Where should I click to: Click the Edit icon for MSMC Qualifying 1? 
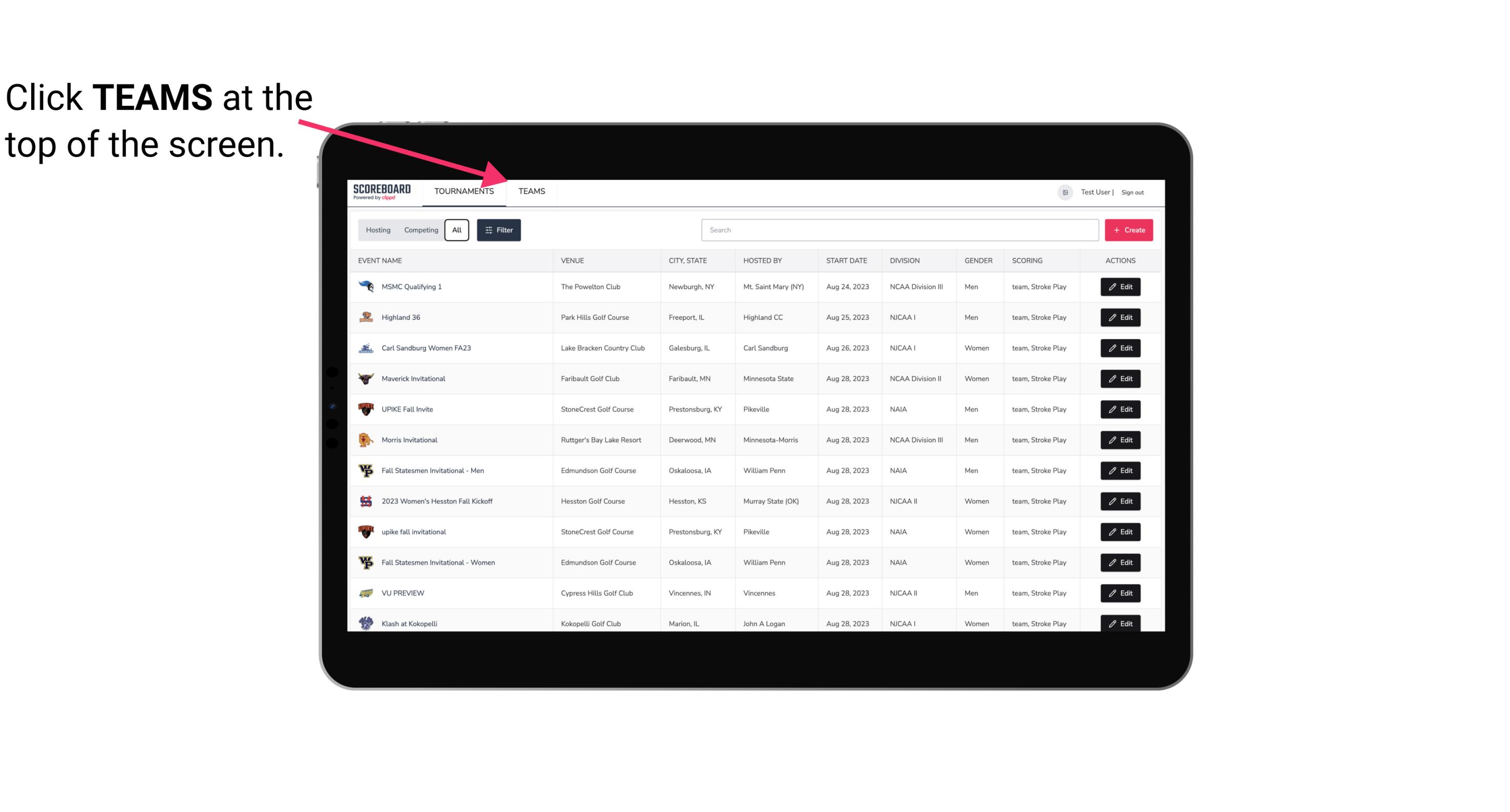click(x=1121, y=287)
